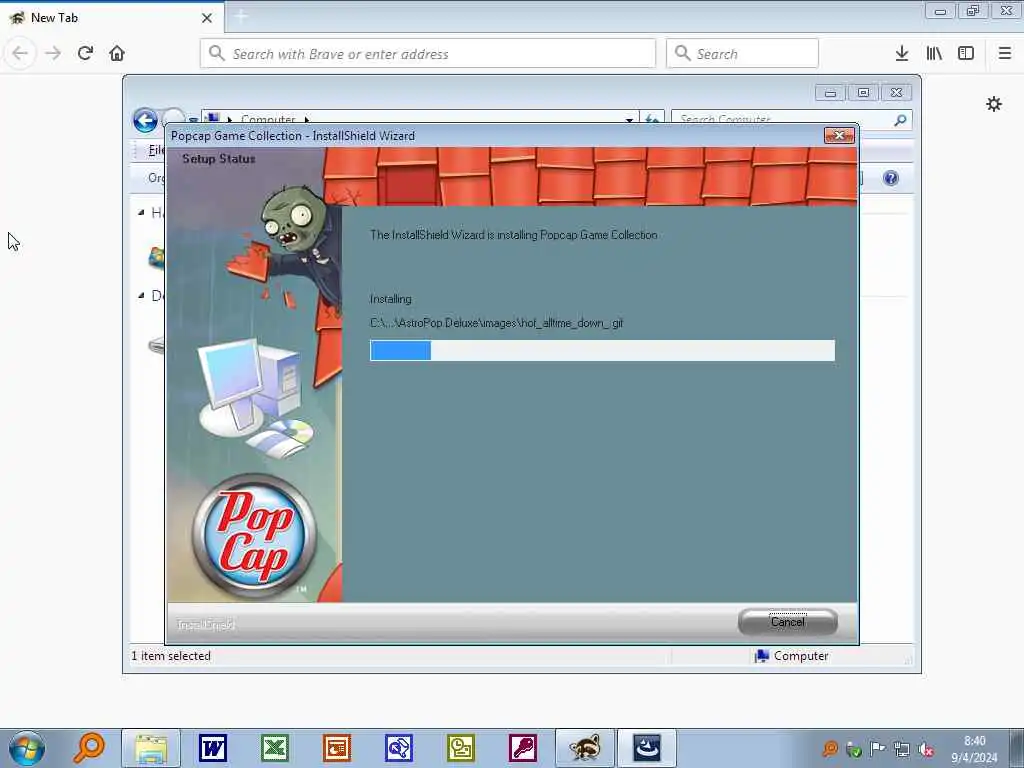Image resolution: width=1024 pixels, height=768 pixels.
Task: Click the Explorer search magnifier icon
Action: coord(901,120)
